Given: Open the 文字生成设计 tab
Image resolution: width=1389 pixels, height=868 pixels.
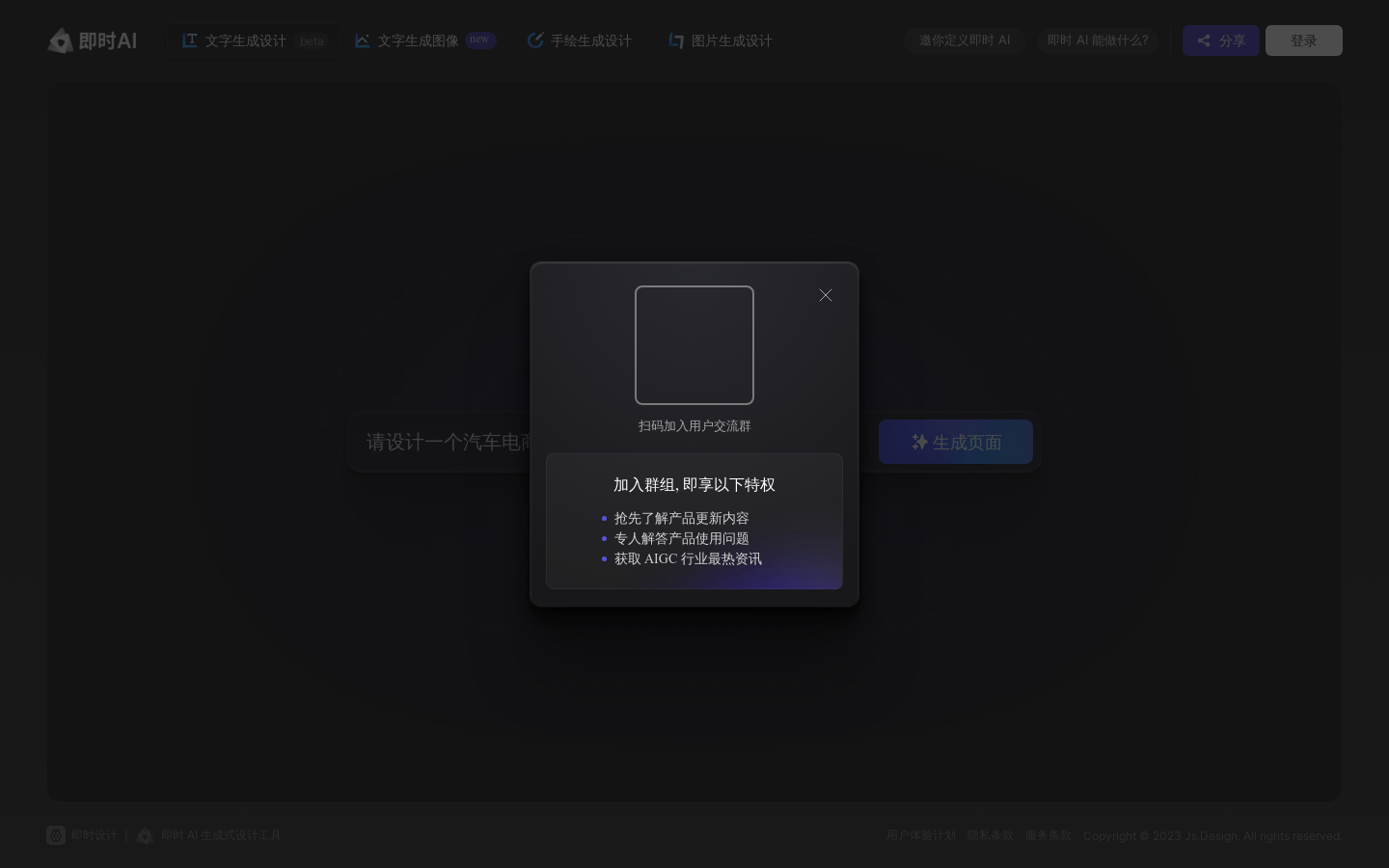Looking at the screenshot, I should pos(255,41).
